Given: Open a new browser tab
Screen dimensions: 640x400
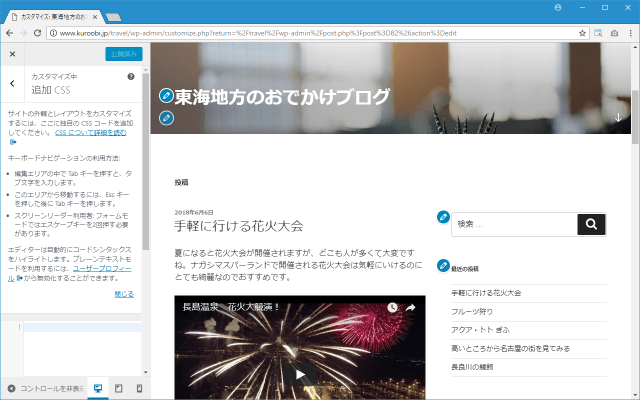Looking at the screenshot, I should coord(113,18).
